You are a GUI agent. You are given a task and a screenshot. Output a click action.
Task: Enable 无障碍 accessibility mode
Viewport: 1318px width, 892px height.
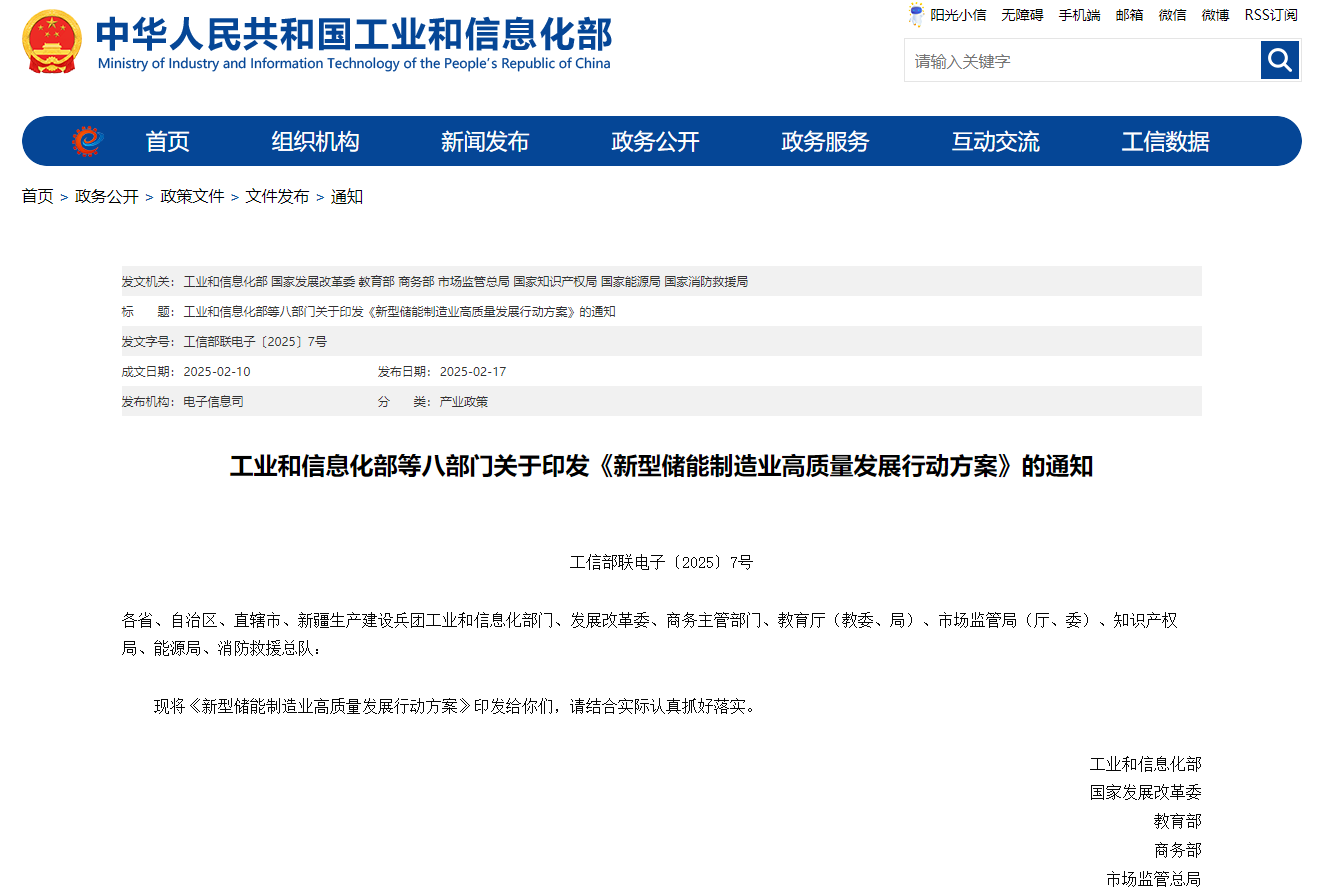pos(1022,14)
